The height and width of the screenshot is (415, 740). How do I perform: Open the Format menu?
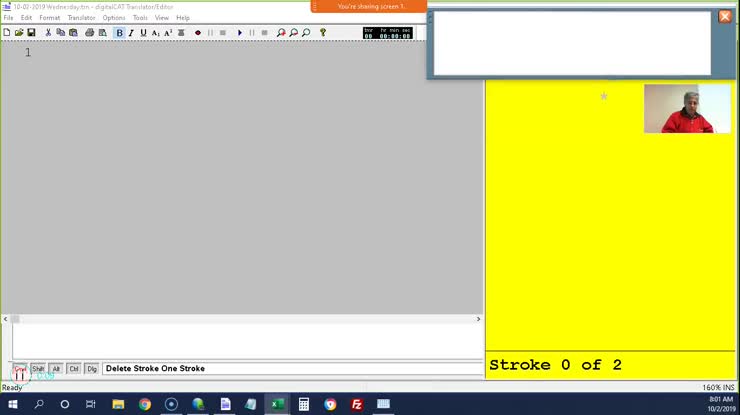pyautogui.click(x=49, y=18)
